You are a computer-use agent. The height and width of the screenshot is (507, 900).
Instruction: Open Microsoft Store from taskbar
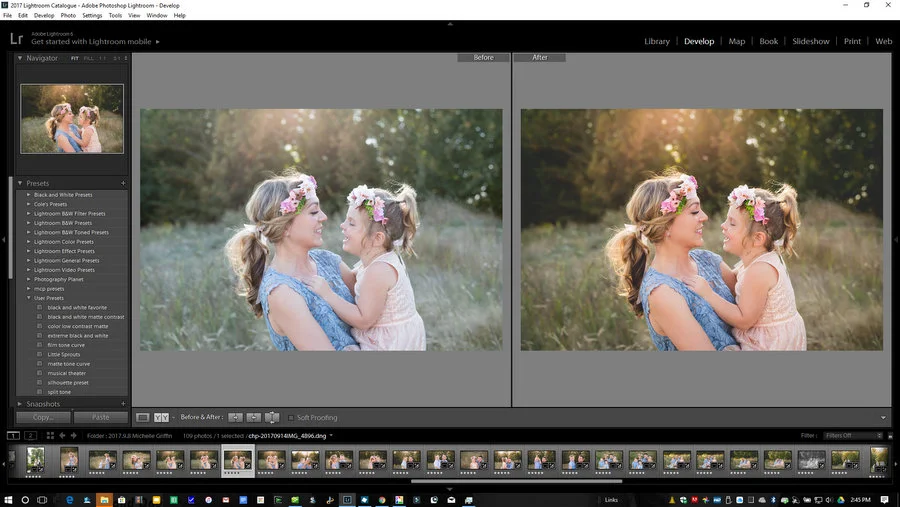[x=122, y=500]
